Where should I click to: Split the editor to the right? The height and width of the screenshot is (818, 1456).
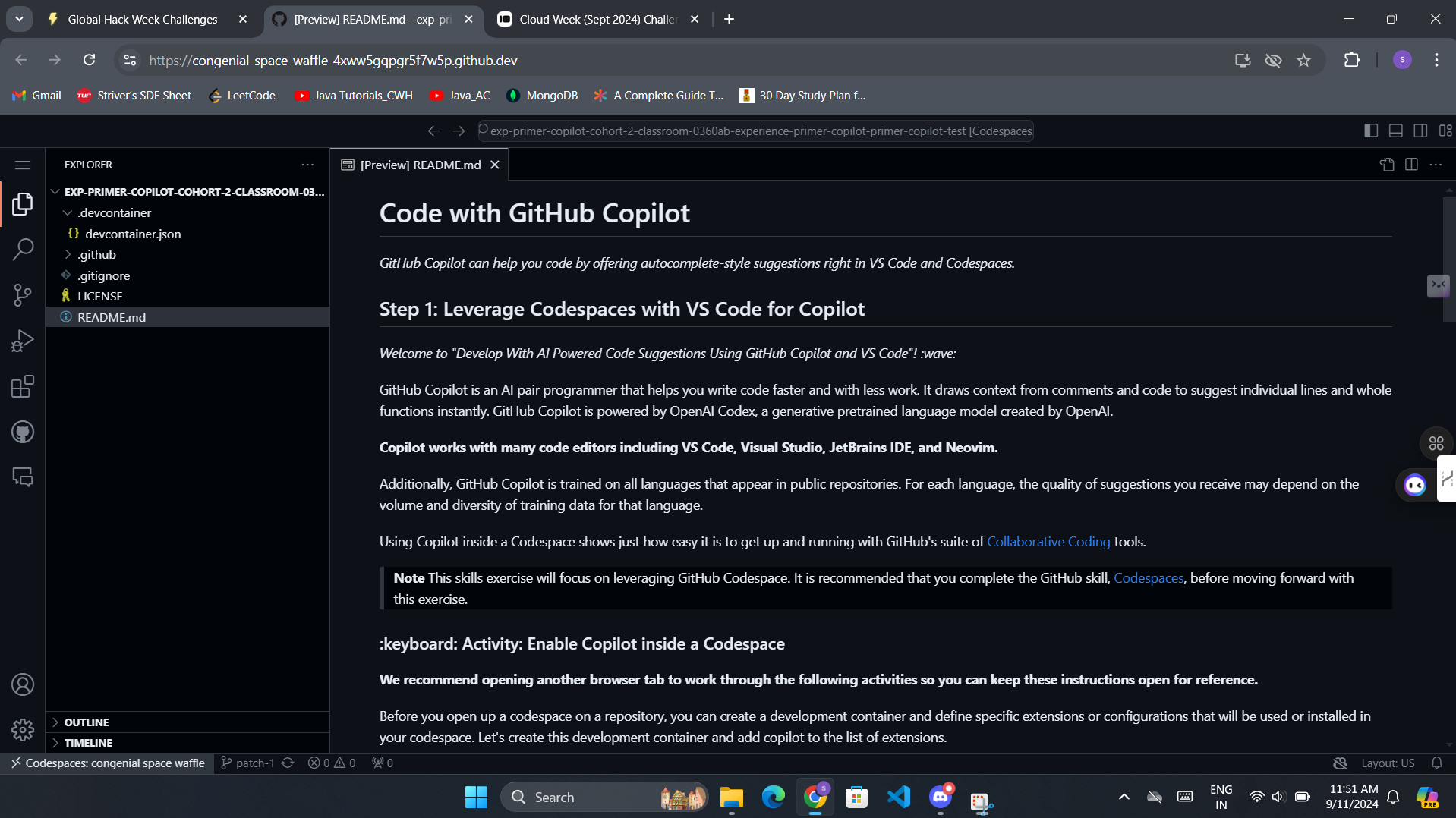point(1411,165)
